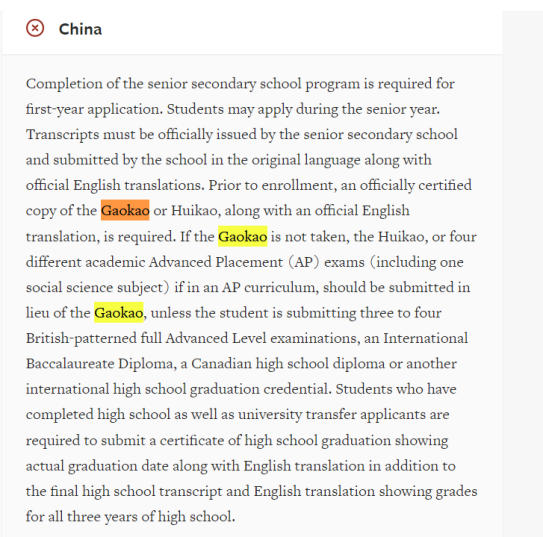Click 'social science subject' text
The width and height of the screenshot is (543, 537).
[x=95, y=287]
